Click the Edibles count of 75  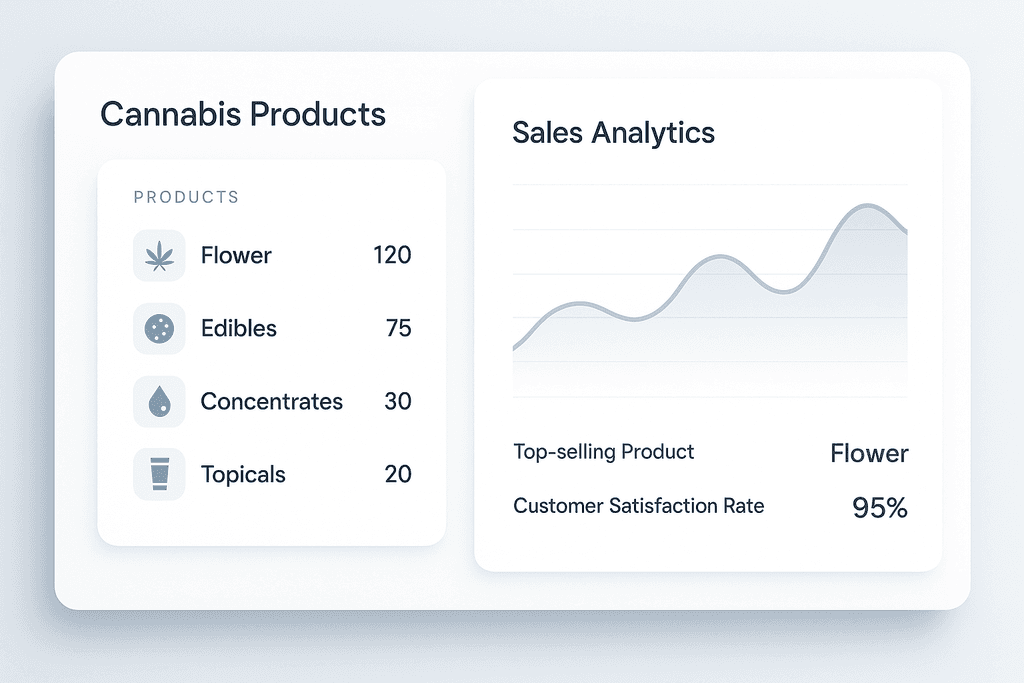coord(398,328)
